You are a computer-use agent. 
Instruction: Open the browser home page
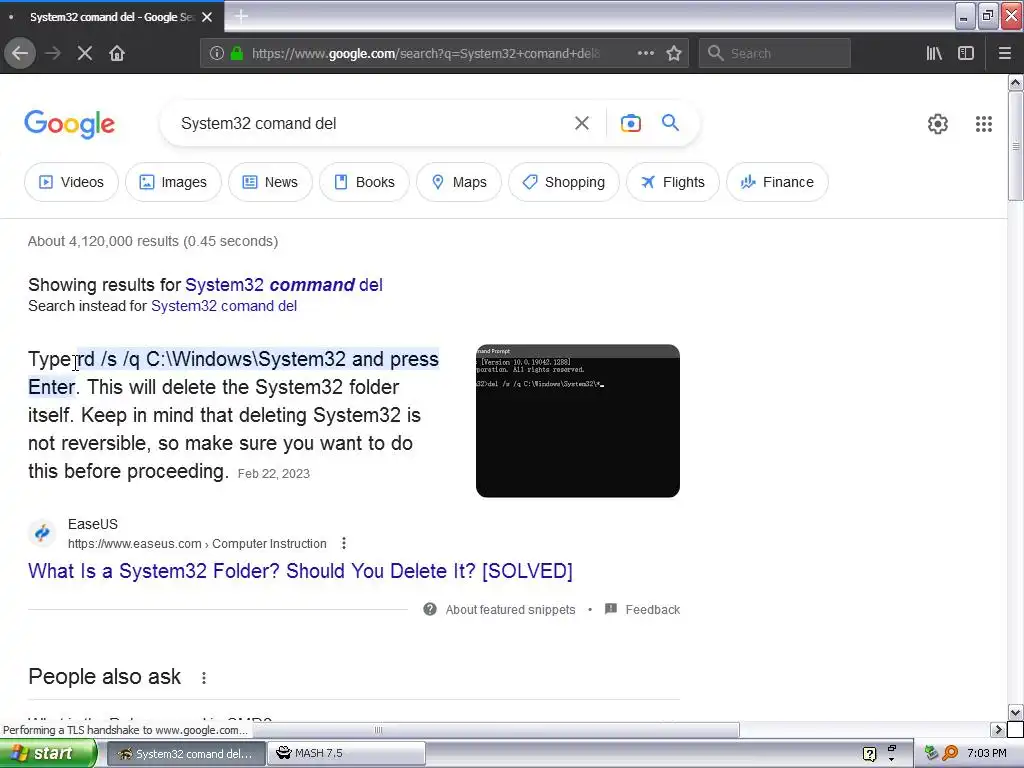tap(117, 54)
